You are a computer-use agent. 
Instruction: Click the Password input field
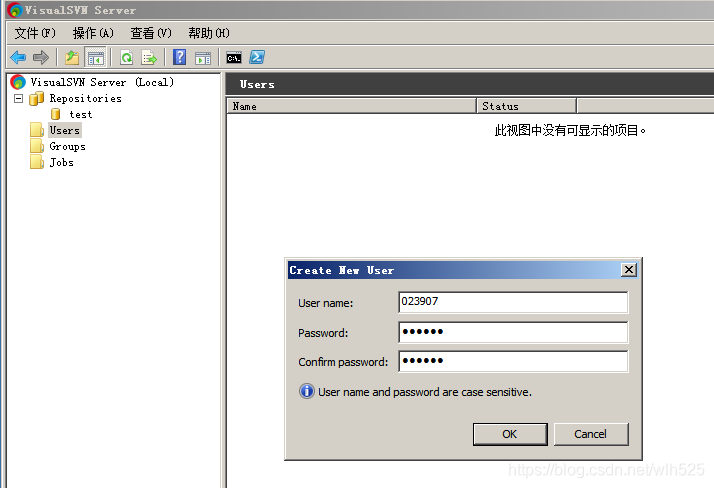tap(513, 332)
